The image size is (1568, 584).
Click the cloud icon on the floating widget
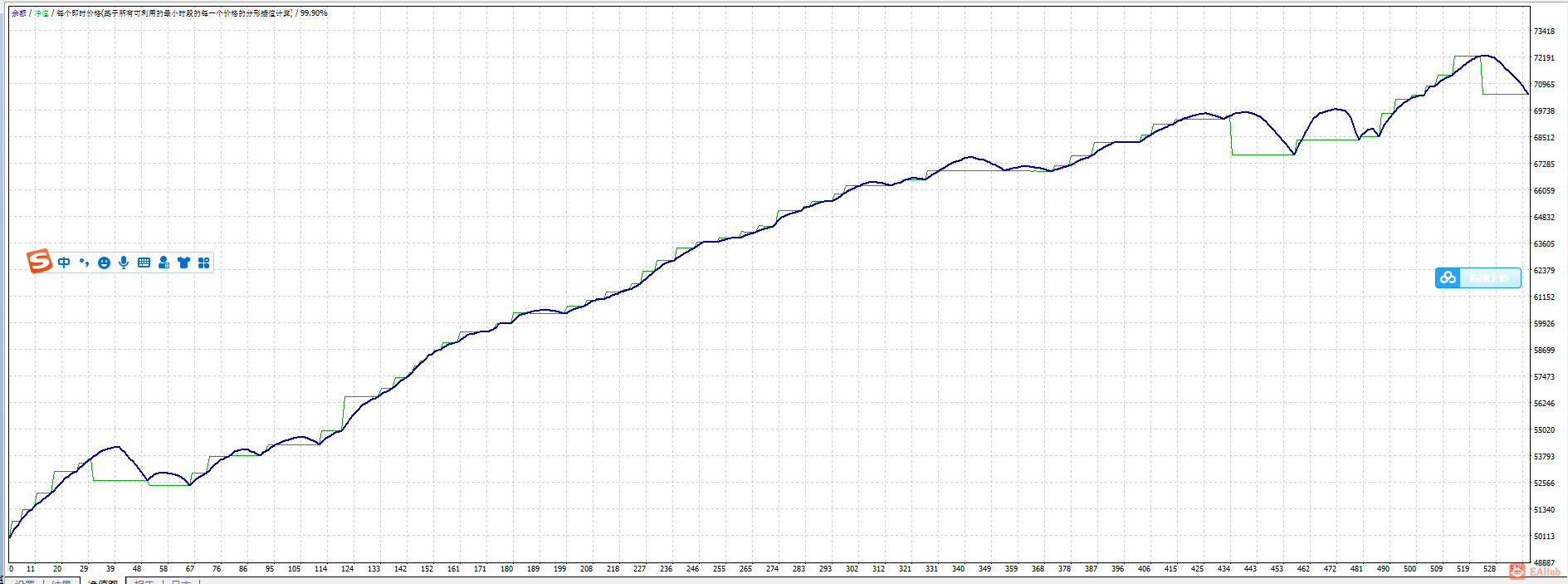point(1448,277)
